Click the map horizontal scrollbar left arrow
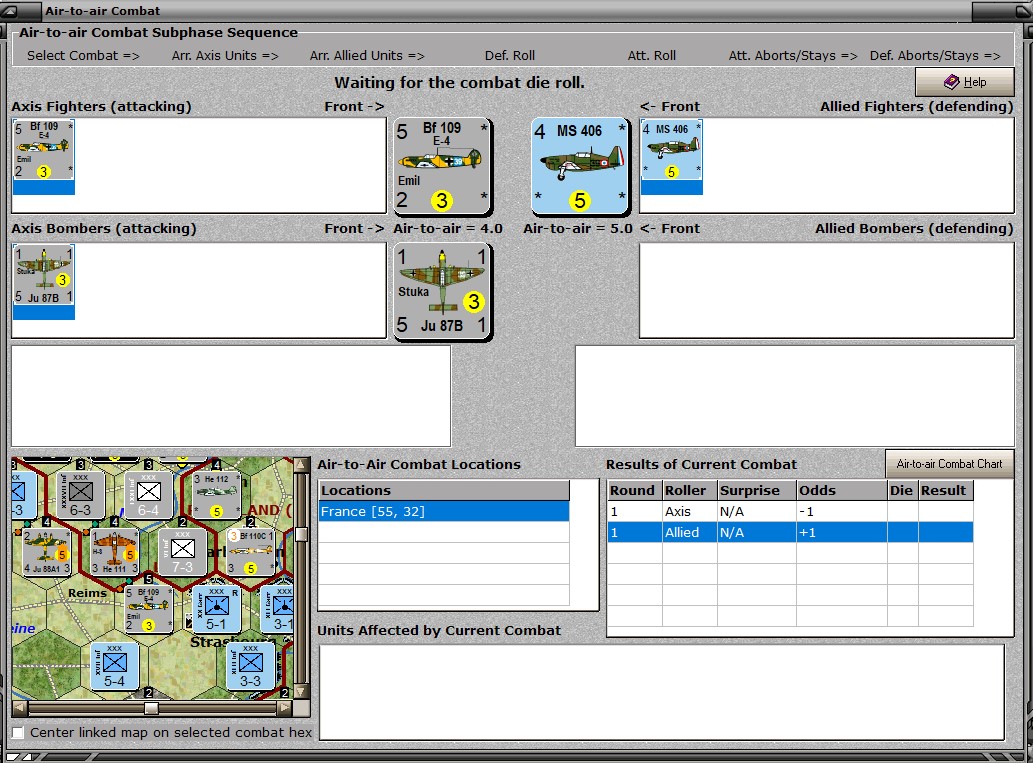The width and height of the screenshot is (1033, 763). [20, 708]
